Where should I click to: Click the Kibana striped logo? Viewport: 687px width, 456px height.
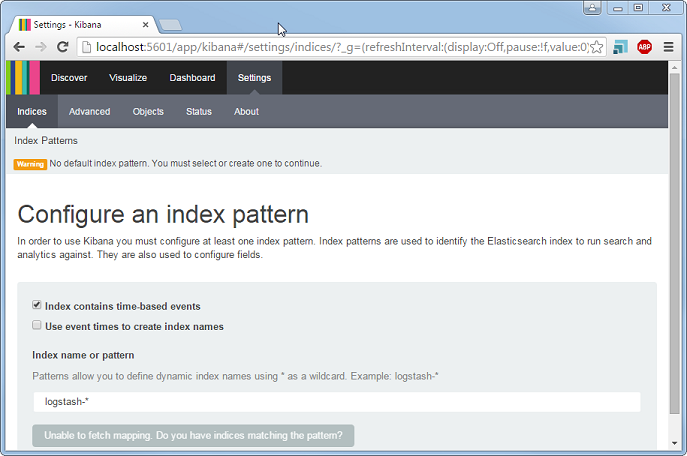(x=23, y=78)
